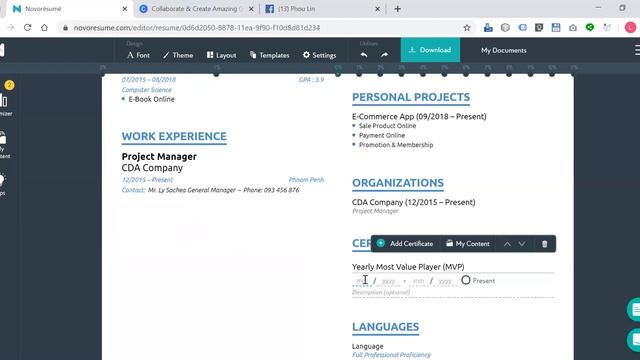Screen dimensions: 640x360
Task: Open the My Content sidebar panel
Action: 5,146
